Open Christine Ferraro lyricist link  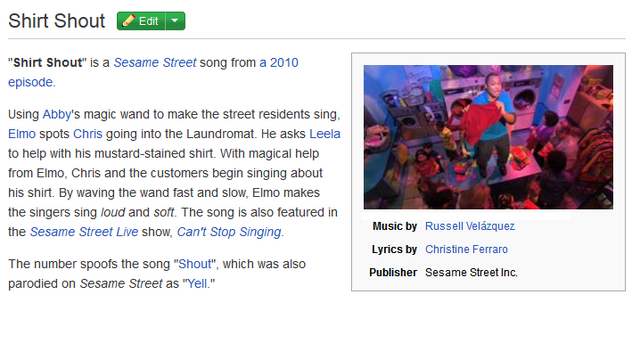(467, 249)
